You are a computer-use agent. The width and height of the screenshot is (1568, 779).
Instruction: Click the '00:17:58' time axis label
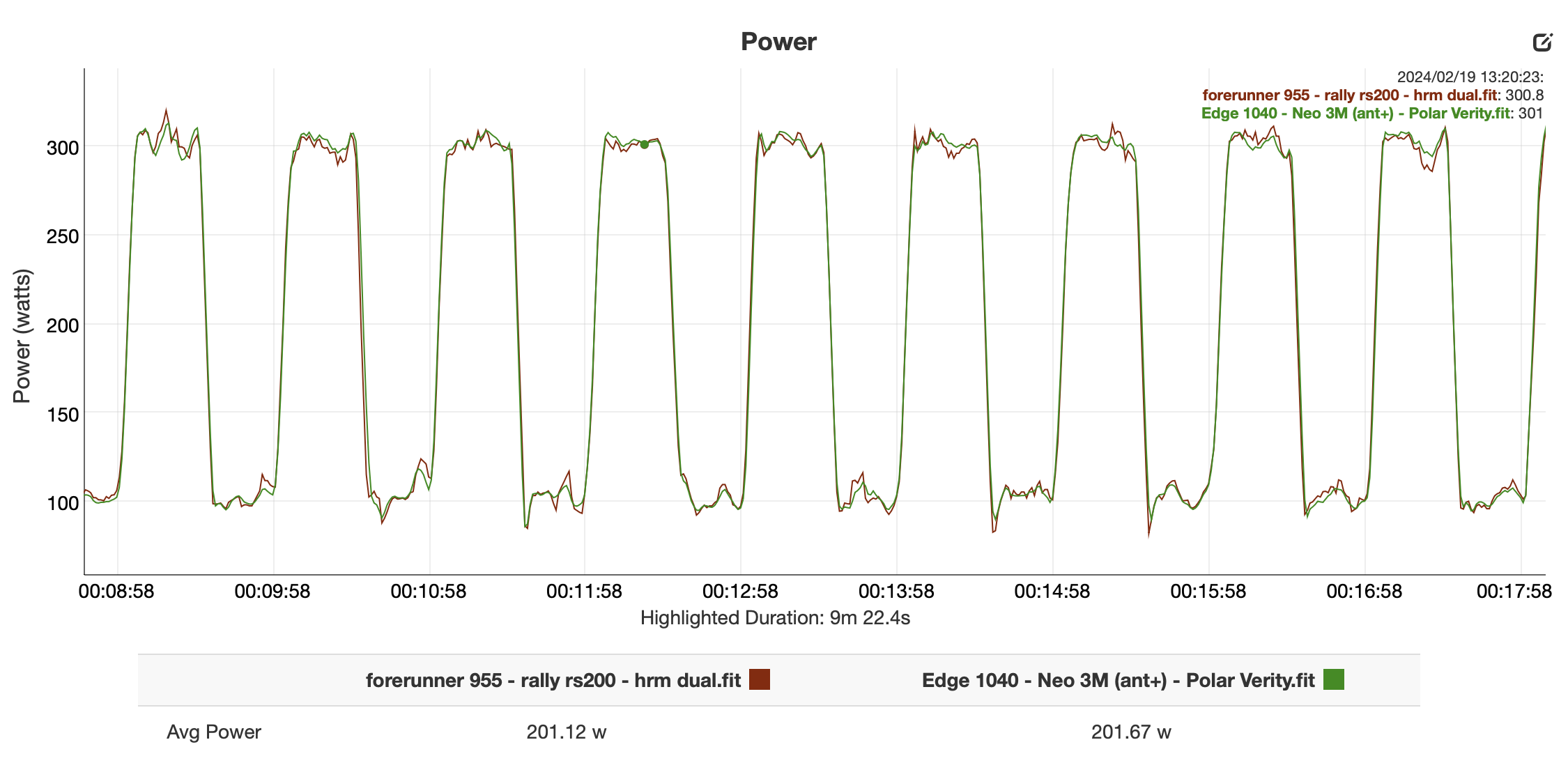[1514, 592]
